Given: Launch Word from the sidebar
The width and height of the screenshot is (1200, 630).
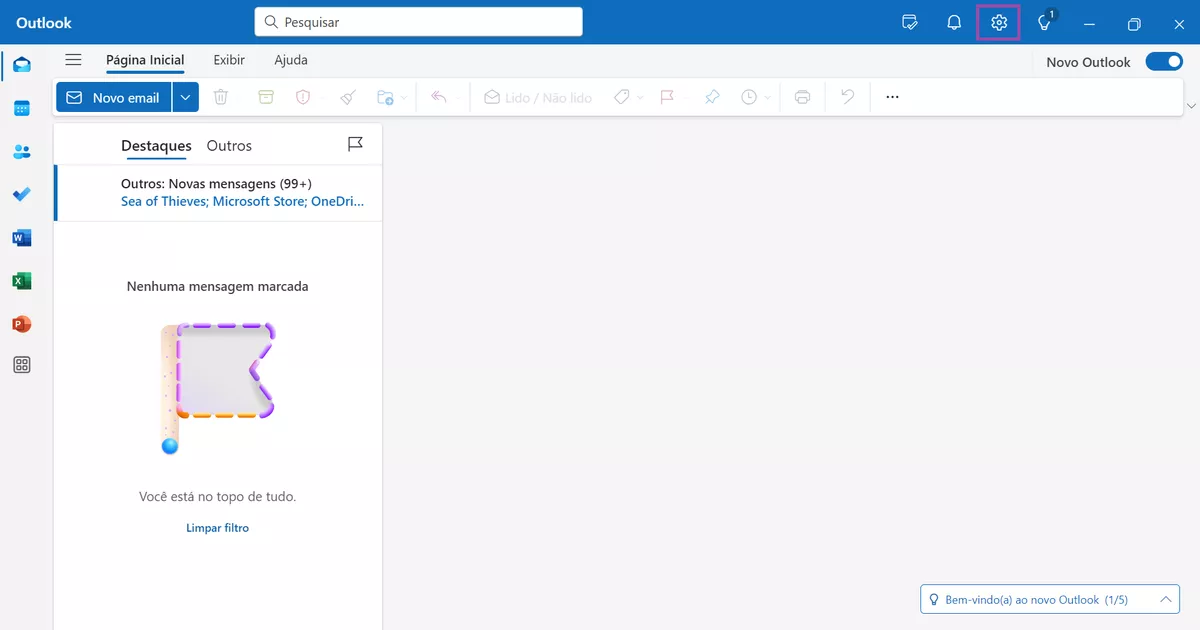Looking at the screenshot, I should tap(22, 237).
